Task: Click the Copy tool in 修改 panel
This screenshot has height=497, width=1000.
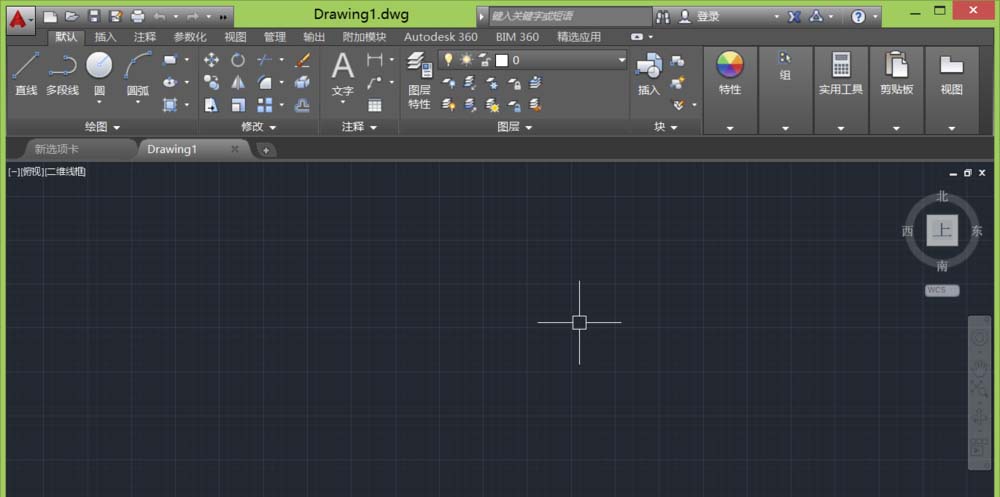Action: pyautogui.click(x=211, y=82)
